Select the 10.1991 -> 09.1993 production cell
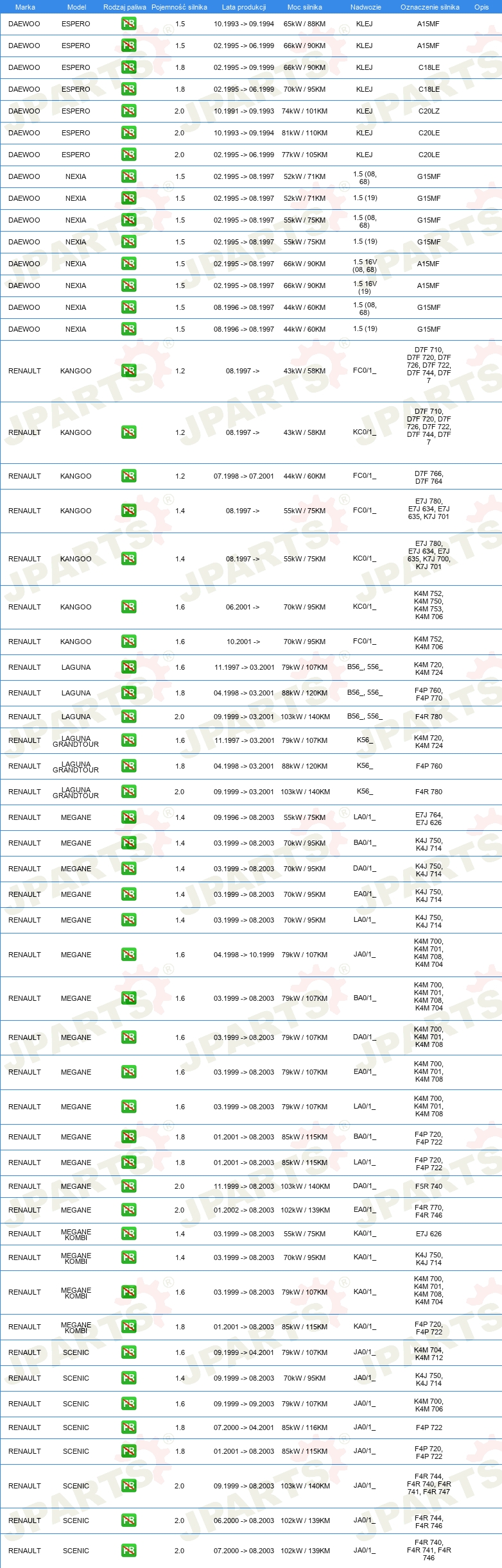This screenshot has height=1568, width=502. coord(244,111)
